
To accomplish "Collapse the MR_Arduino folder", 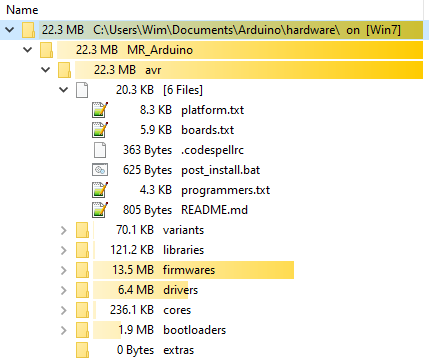I will pyautogui.click(x=28, y=50).
